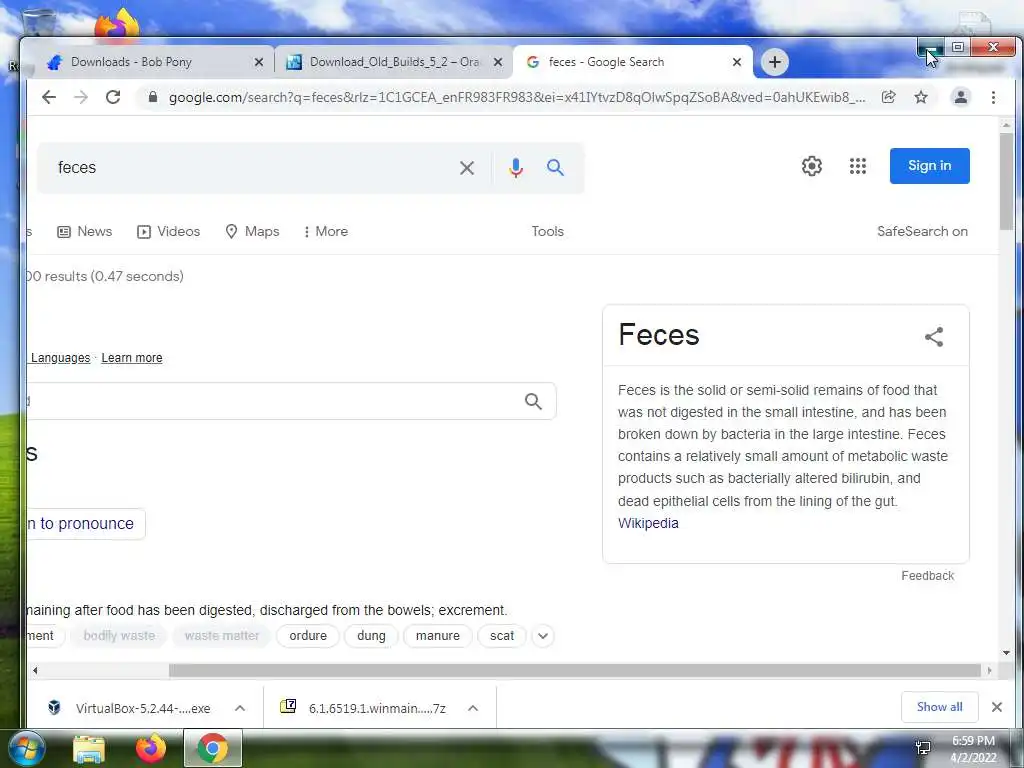Image resolution: width=1024 pixels, height=768 pixels.
Task: Select the waste matter synonym chip
Action: 221,635
